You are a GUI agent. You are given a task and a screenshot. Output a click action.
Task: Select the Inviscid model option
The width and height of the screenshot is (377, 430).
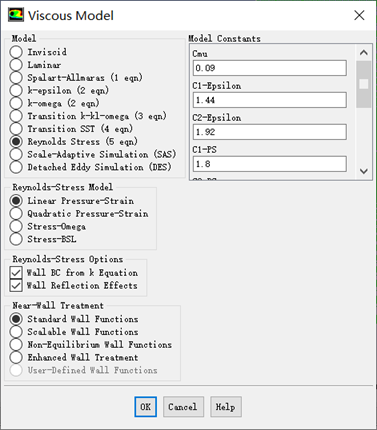tap(16, 52)
